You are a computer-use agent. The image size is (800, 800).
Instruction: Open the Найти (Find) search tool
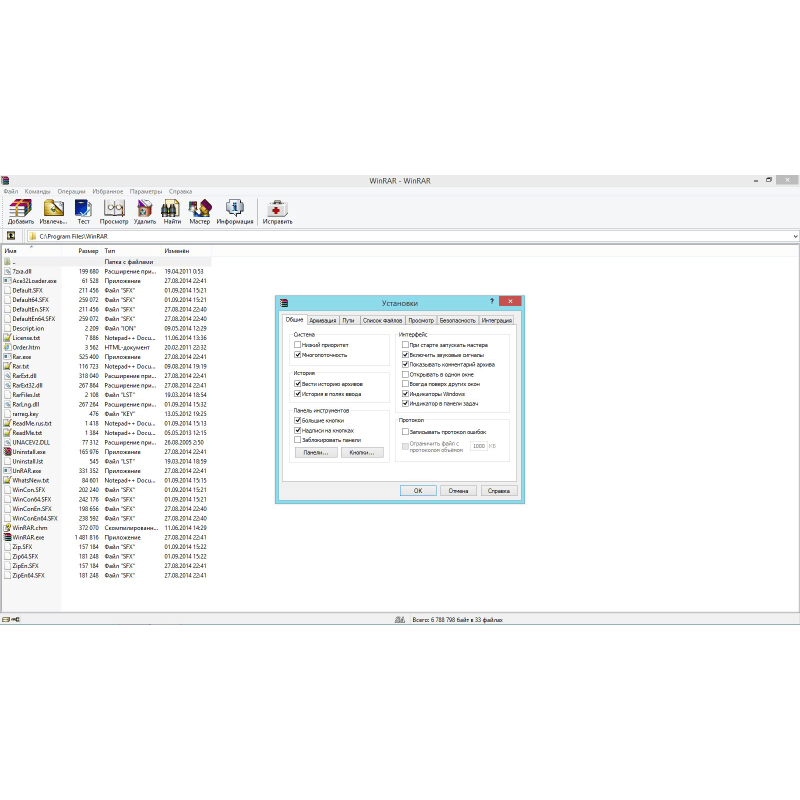click(169, 208)
